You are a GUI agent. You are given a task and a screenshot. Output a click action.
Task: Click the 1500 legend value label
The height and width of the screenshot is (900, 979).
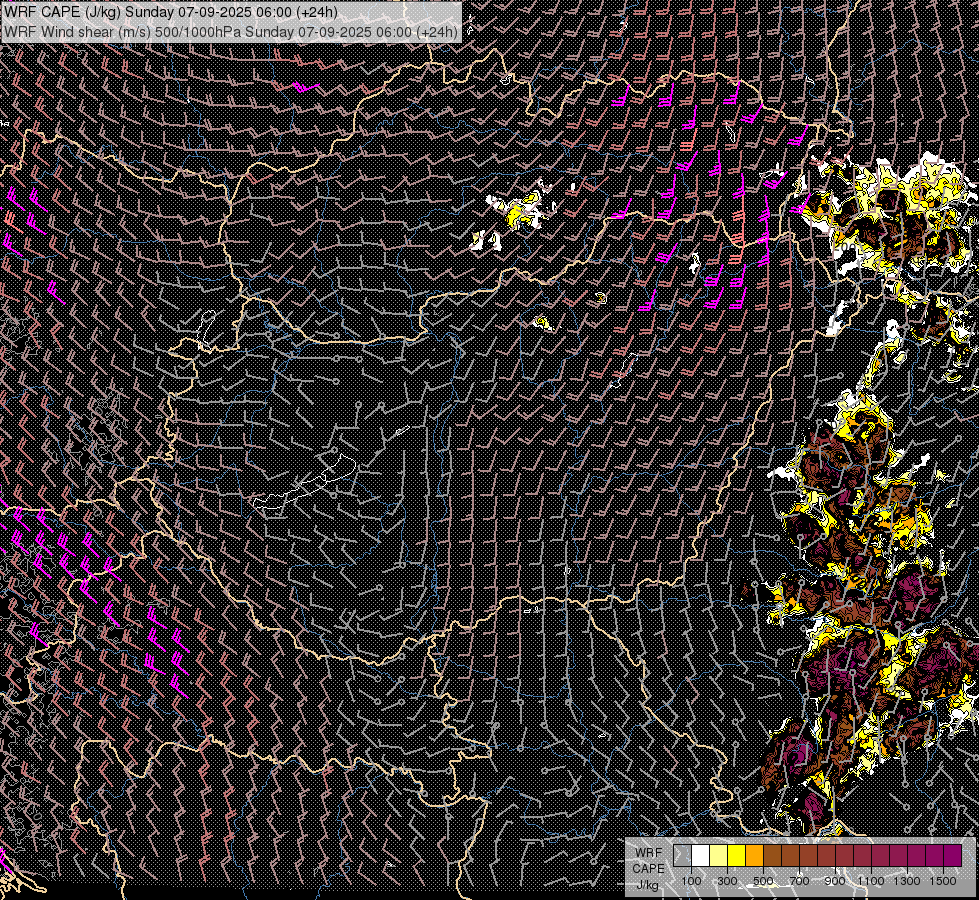coord(943,881)
